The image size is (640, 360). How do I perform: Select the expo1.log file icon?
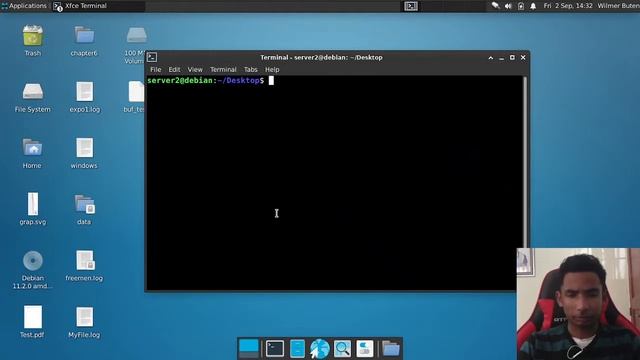click(x=84, y=91)
